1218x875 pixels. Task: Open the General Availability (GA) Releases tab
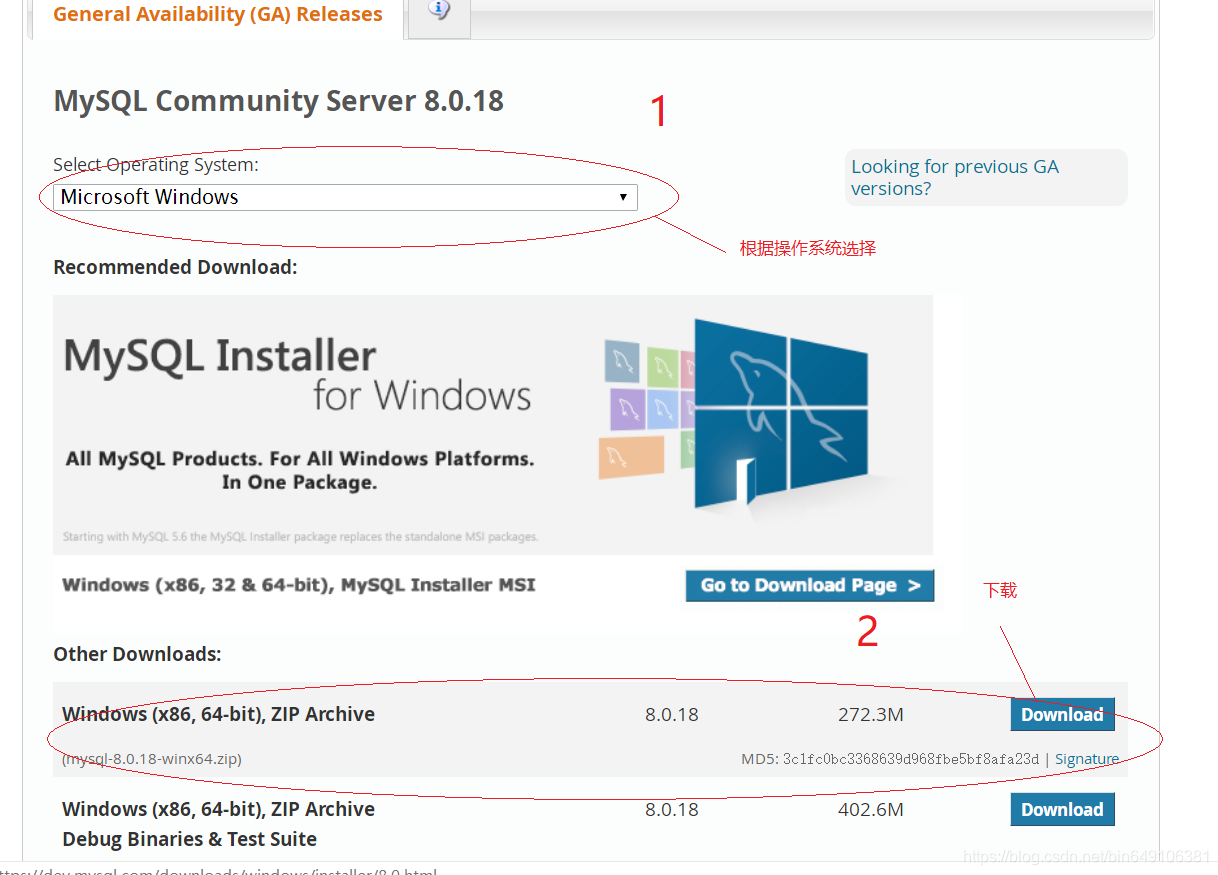point(217,15)
